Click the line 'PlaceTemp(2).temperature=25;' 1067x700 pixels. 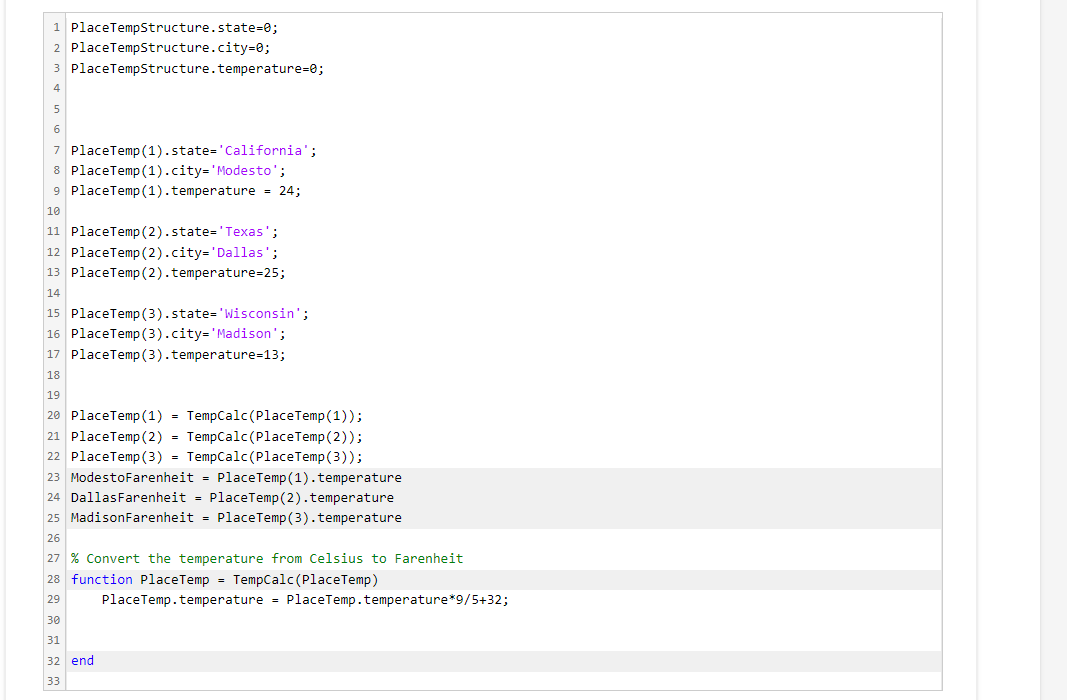point(178,273)
